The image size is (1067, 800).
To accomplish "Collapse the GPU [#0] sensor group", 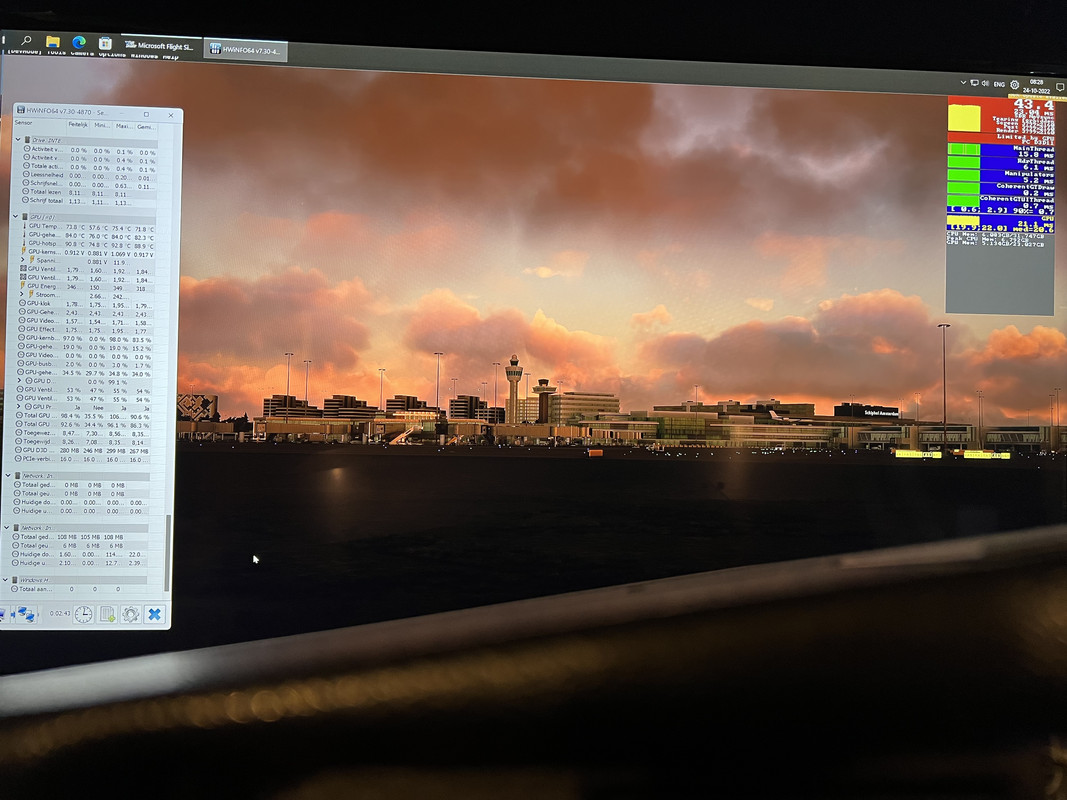I will point(16,217).
